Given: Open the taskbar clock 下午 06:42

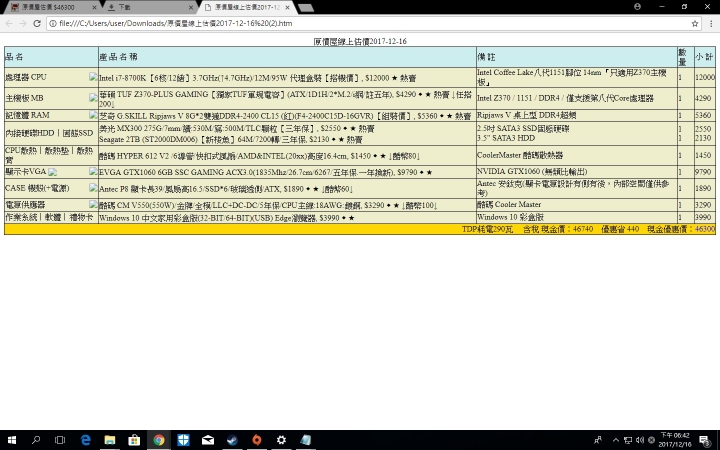Looking at the screenshot, I should [675, 440].
